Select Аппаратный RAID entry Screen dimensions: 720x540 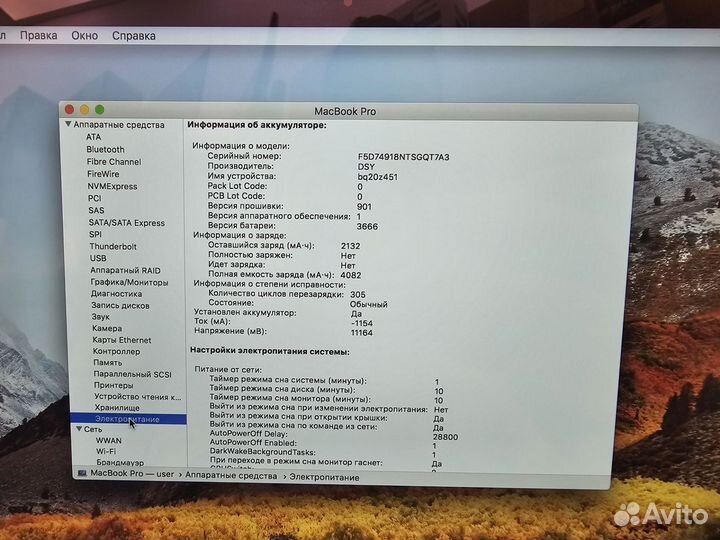[125, 270]
